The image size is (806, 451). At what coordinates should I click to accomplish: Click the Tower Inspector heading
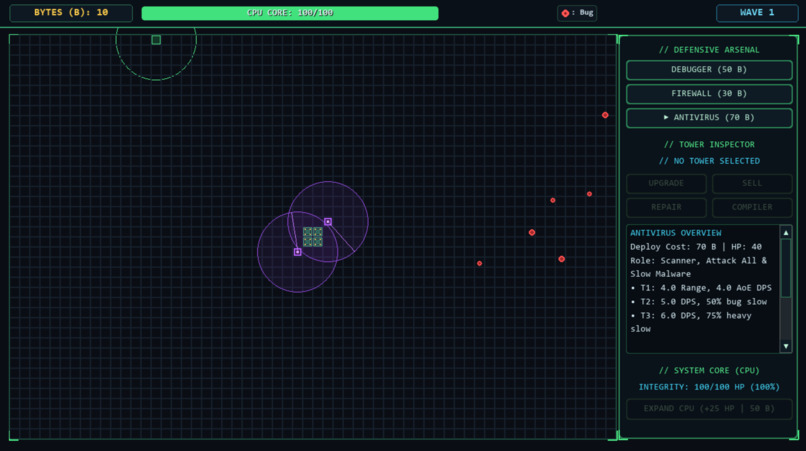pos(709,145)
